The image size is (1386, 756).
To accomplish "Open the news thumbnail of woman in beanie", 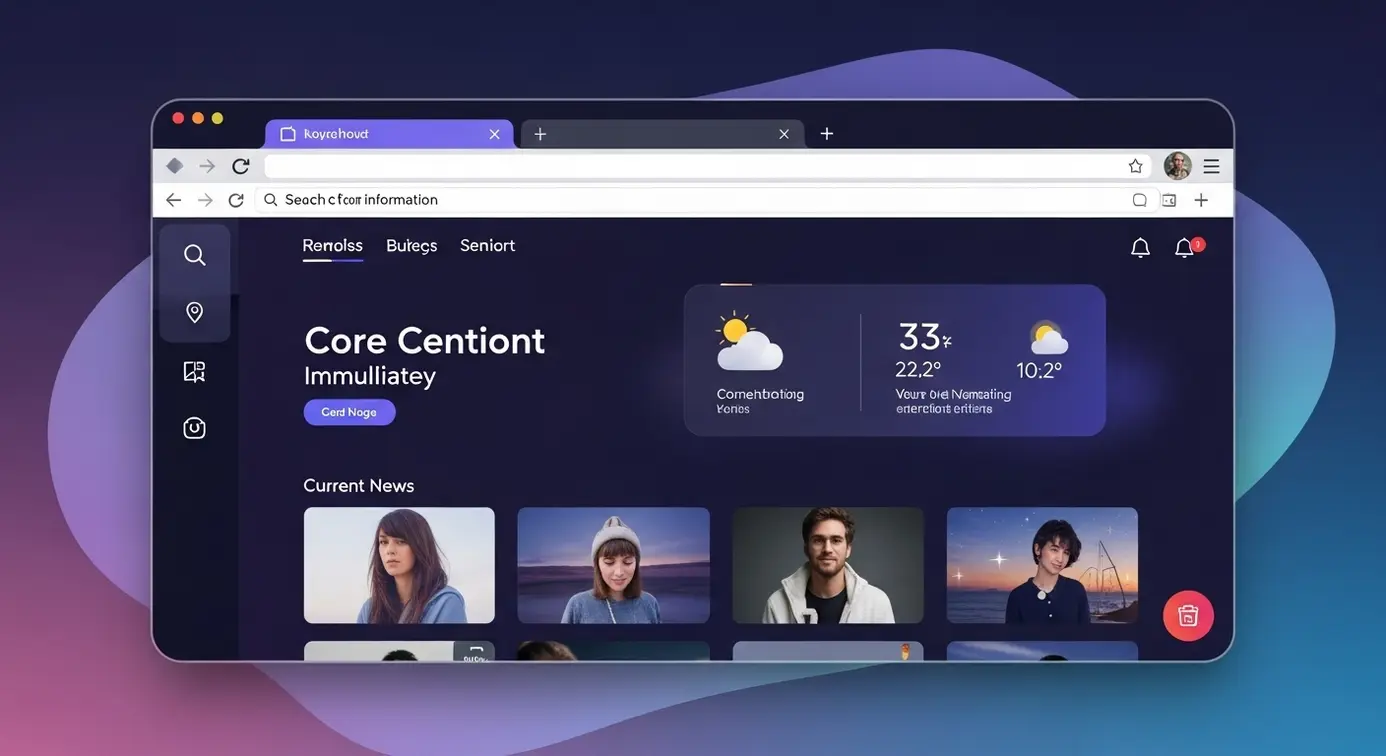I will (x=613, y=565).
